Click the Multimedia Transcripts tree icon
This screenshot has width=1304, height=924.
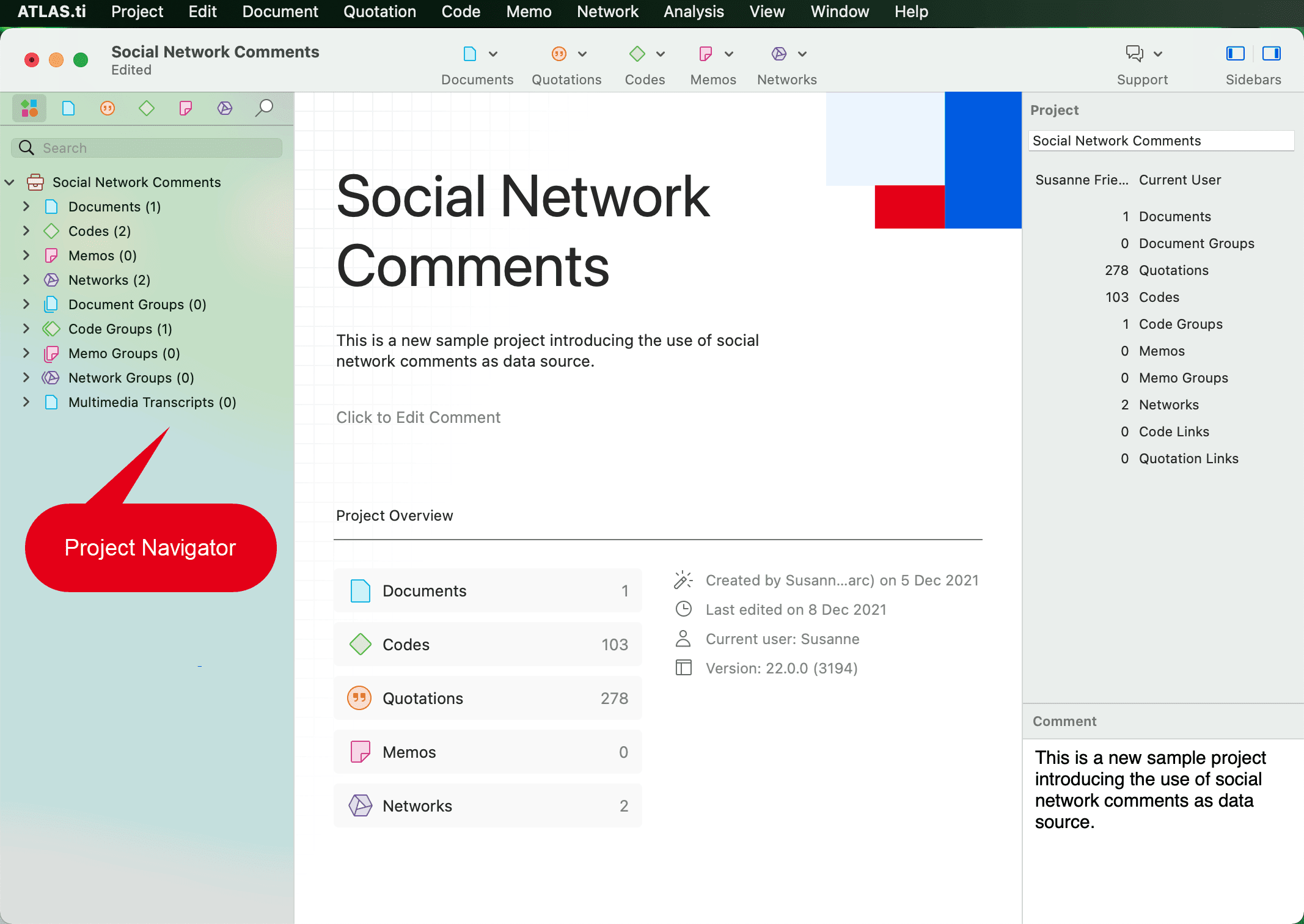click(51, 402)
